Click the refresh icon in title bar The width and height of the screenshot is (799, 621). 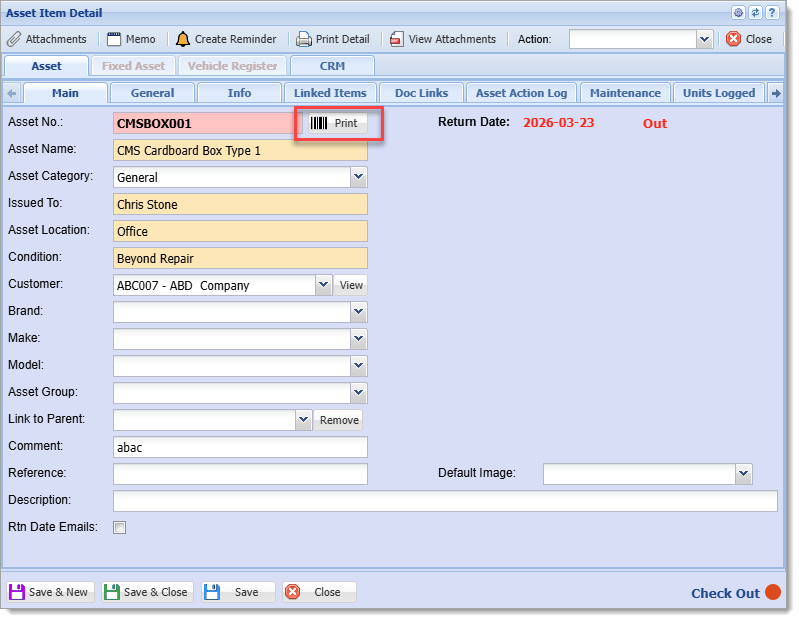point(756,13)
